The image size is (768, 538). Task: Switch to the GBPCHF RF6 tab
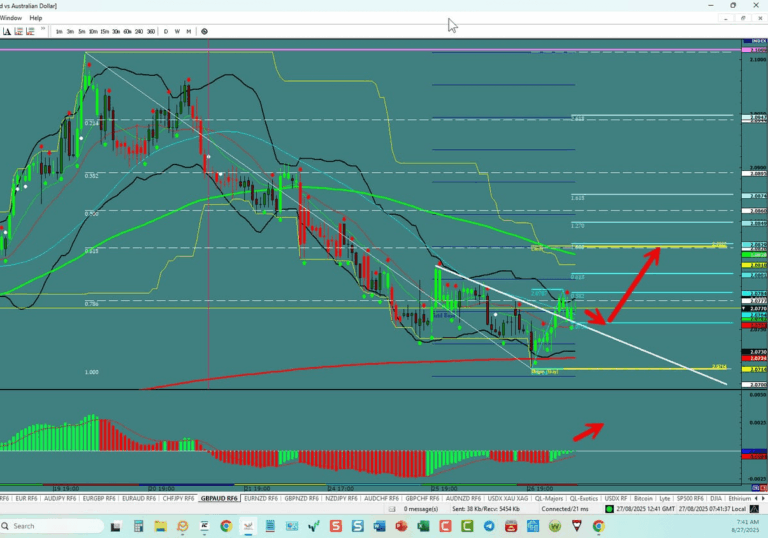click(x=422, y=498)
